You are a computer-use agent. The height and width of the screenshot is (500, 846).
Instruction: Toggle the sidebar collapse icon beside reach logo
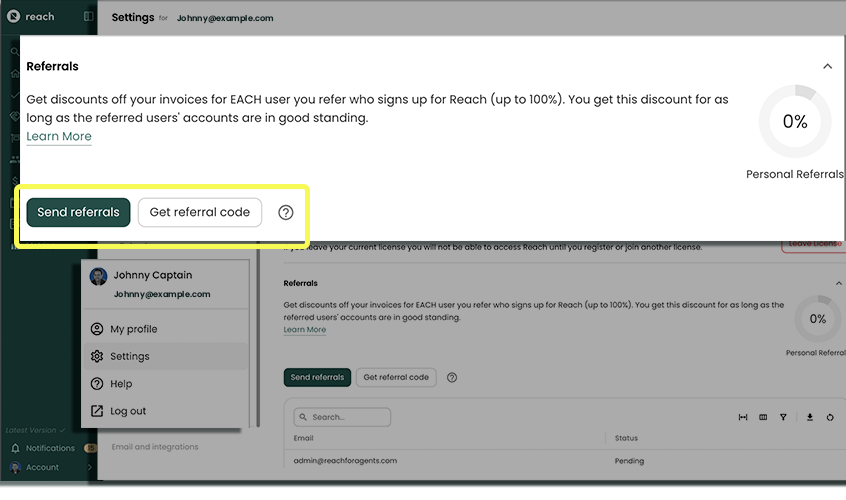88,17
